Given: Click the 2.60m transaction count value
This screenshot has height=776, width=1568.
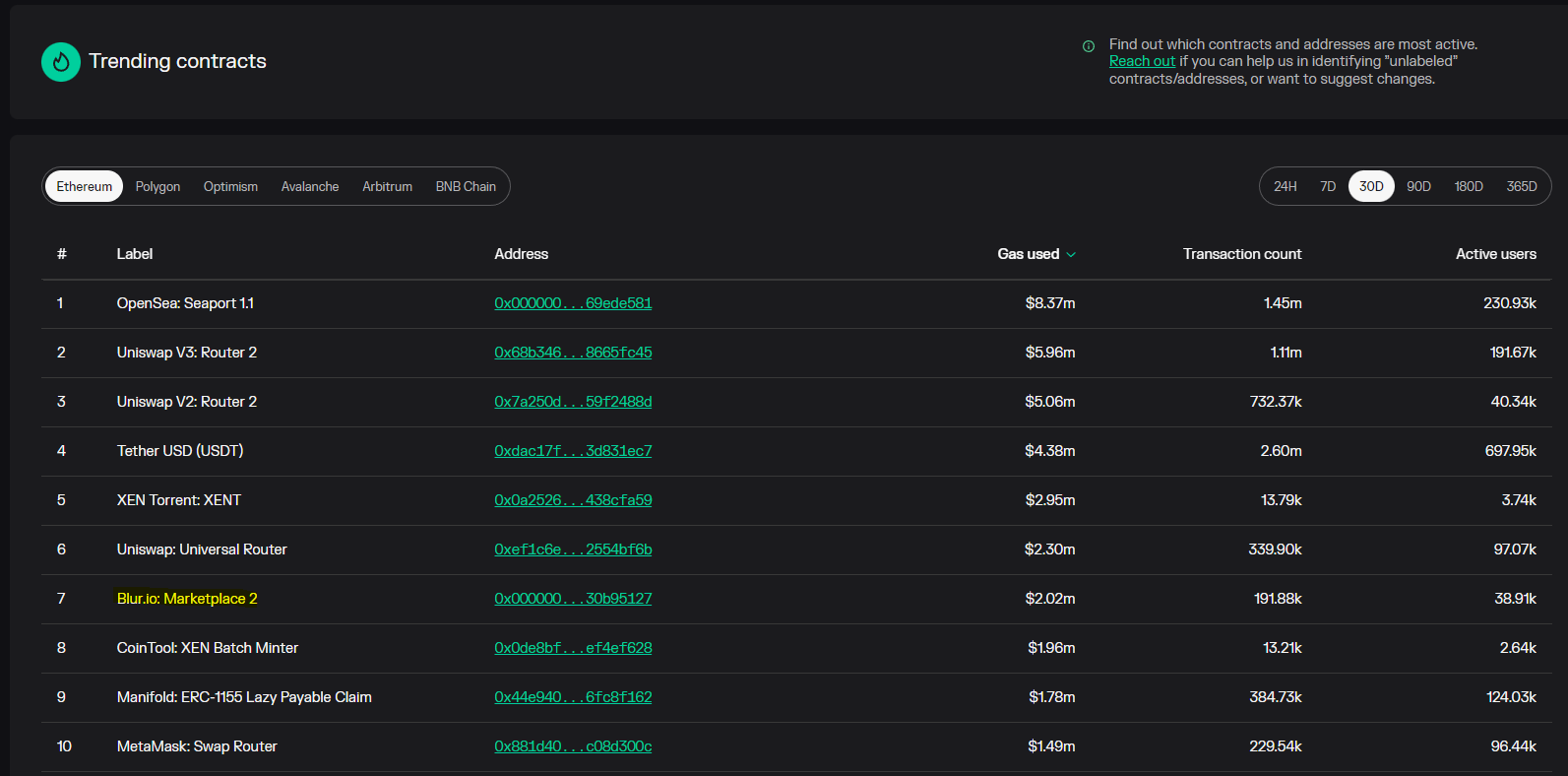Looking at the screenshot, I should tap(1281, 451).
